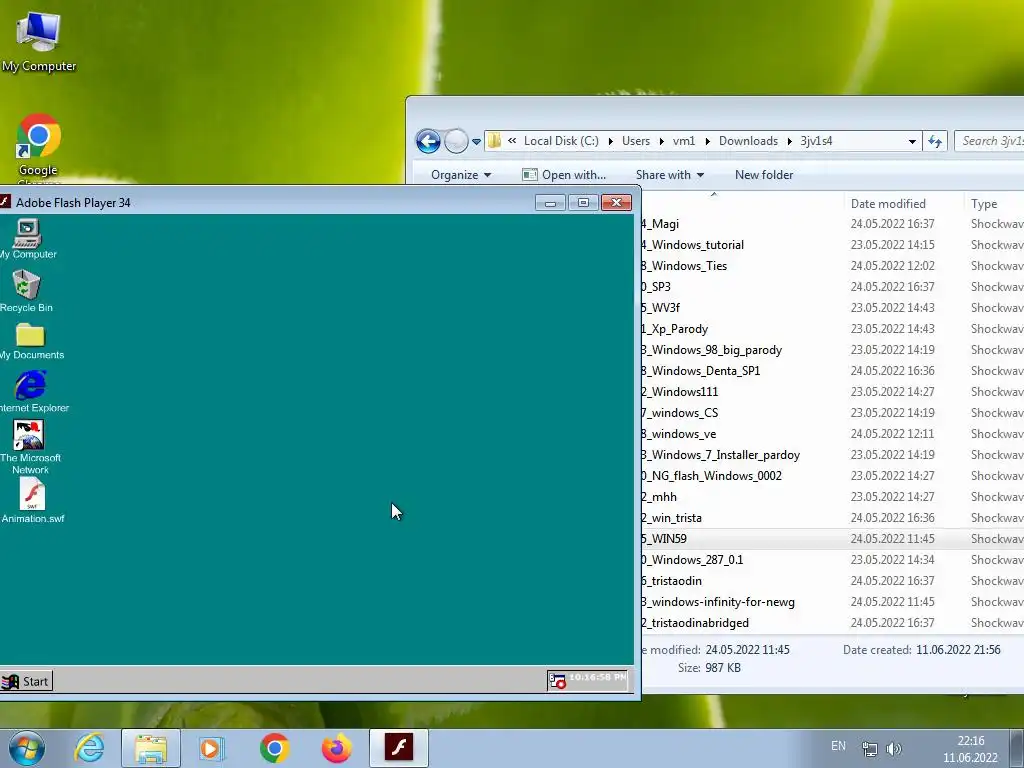The width and height of the screenshot is (1024, 768).
Task: Click the folder icon in address bar
Action: (x=494, y=140)
